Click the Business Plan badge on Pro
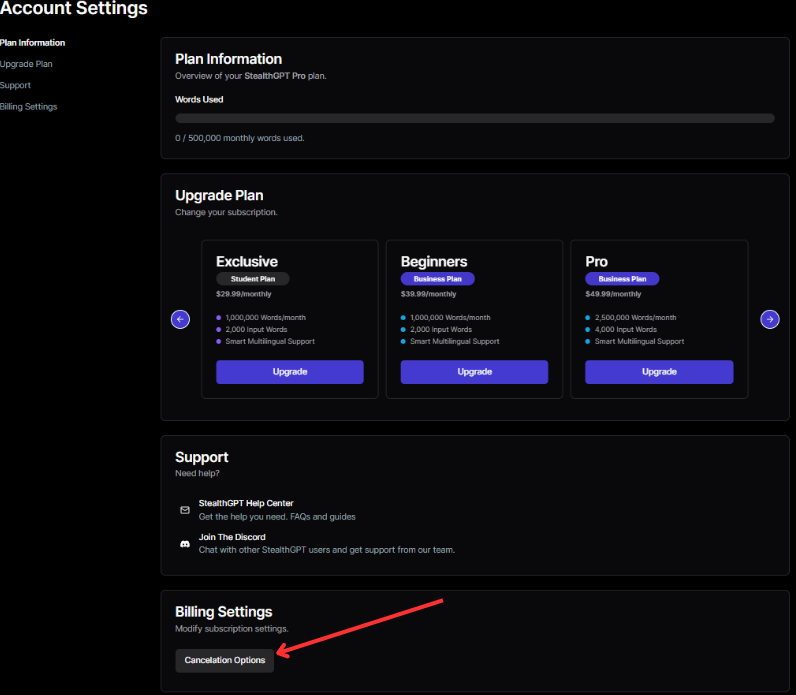 pyautogui.click(x=622, y=279)
